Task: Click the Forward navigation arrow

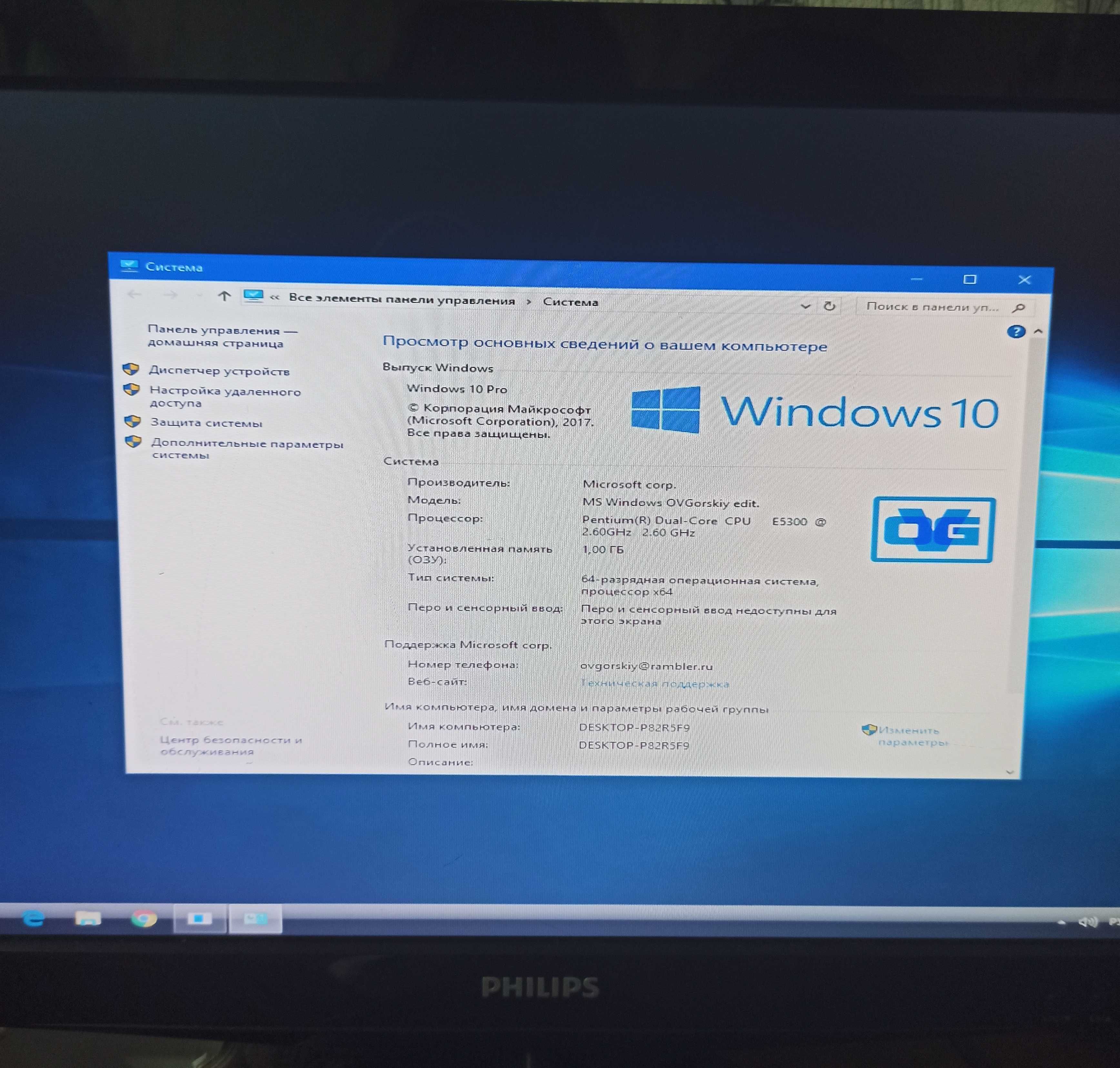Action: [x=170, y=294]
